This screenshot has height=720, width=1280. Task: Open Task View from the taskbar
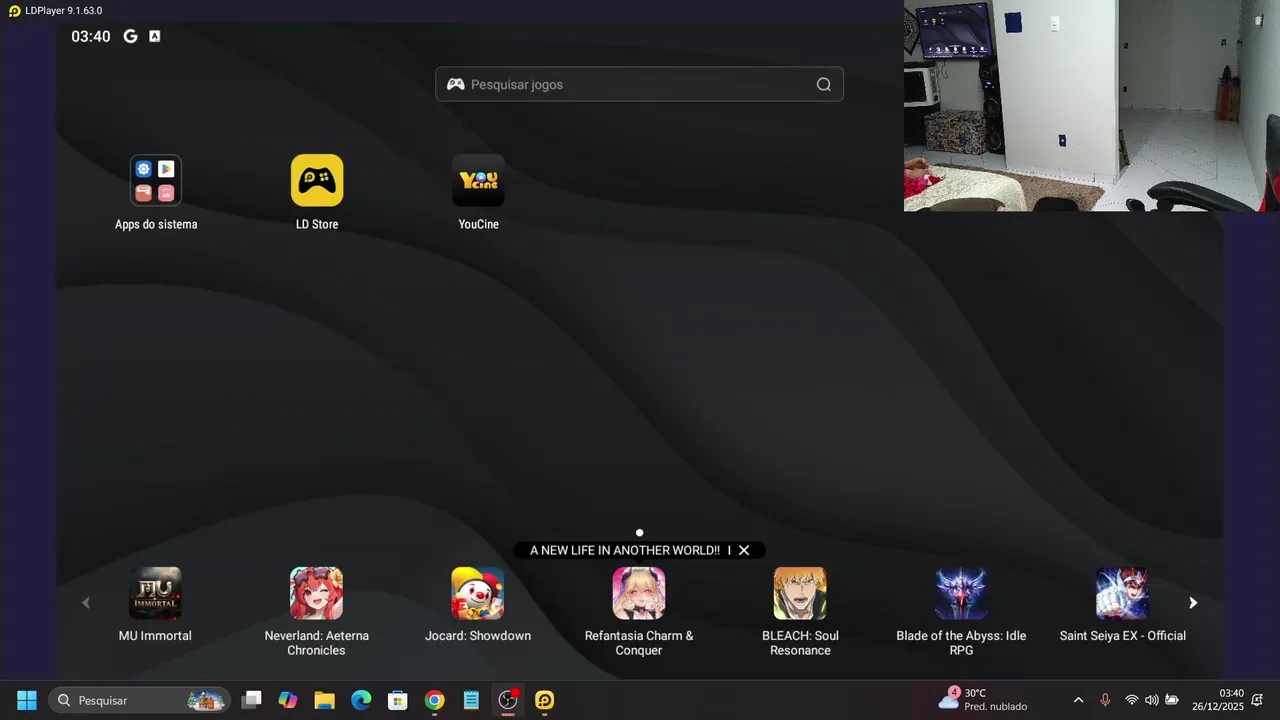tap(252, 700)
